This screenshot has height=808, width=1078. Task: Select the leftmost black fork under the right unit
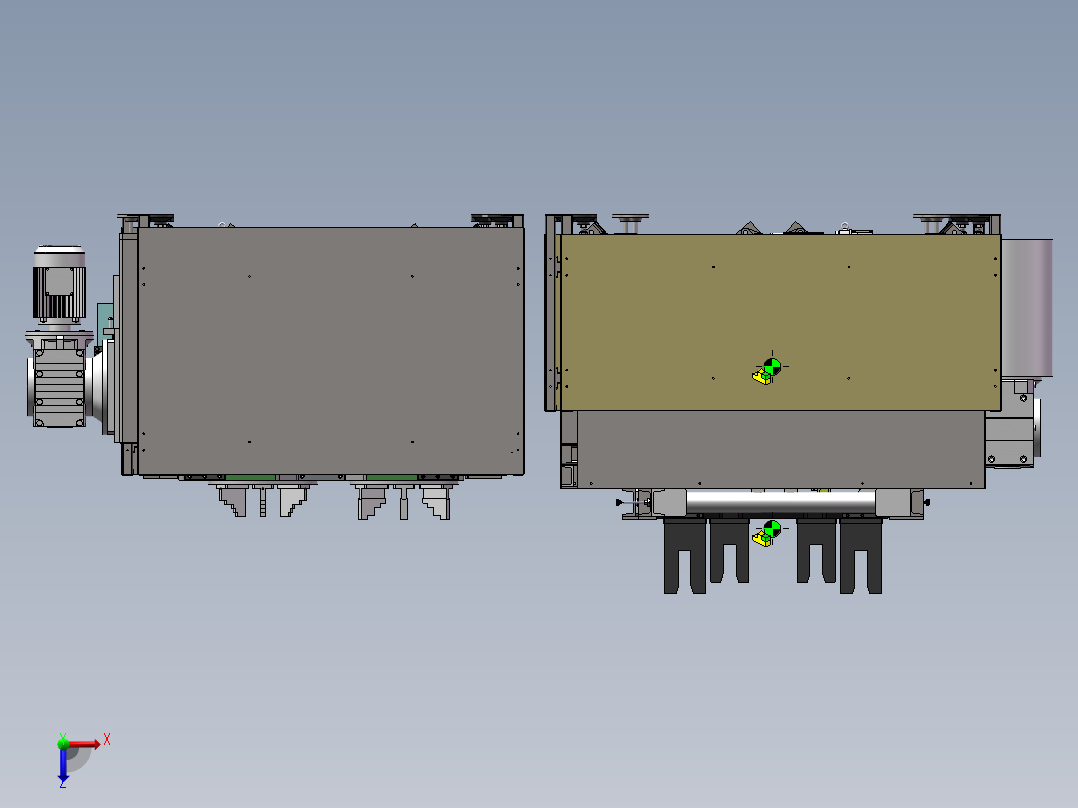(685, 556)
